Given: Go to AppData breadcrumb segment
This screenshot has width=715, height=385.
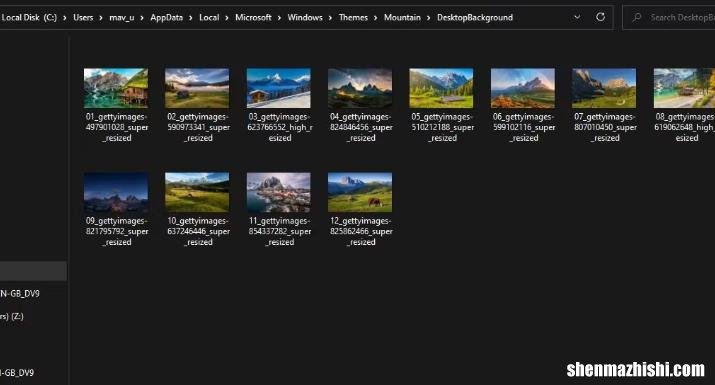Looking at the screenshot, I should [x=166, y=17].
